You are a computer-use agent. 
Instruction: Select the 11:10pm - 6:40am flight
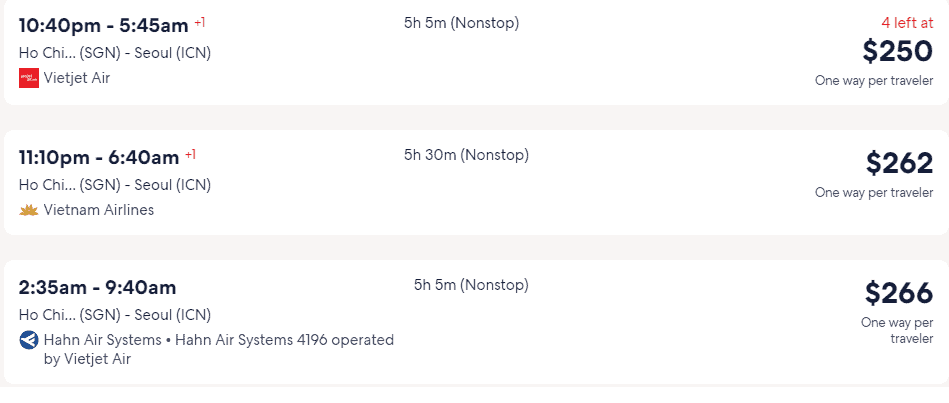pyautogui.click(x=476, y=182)
